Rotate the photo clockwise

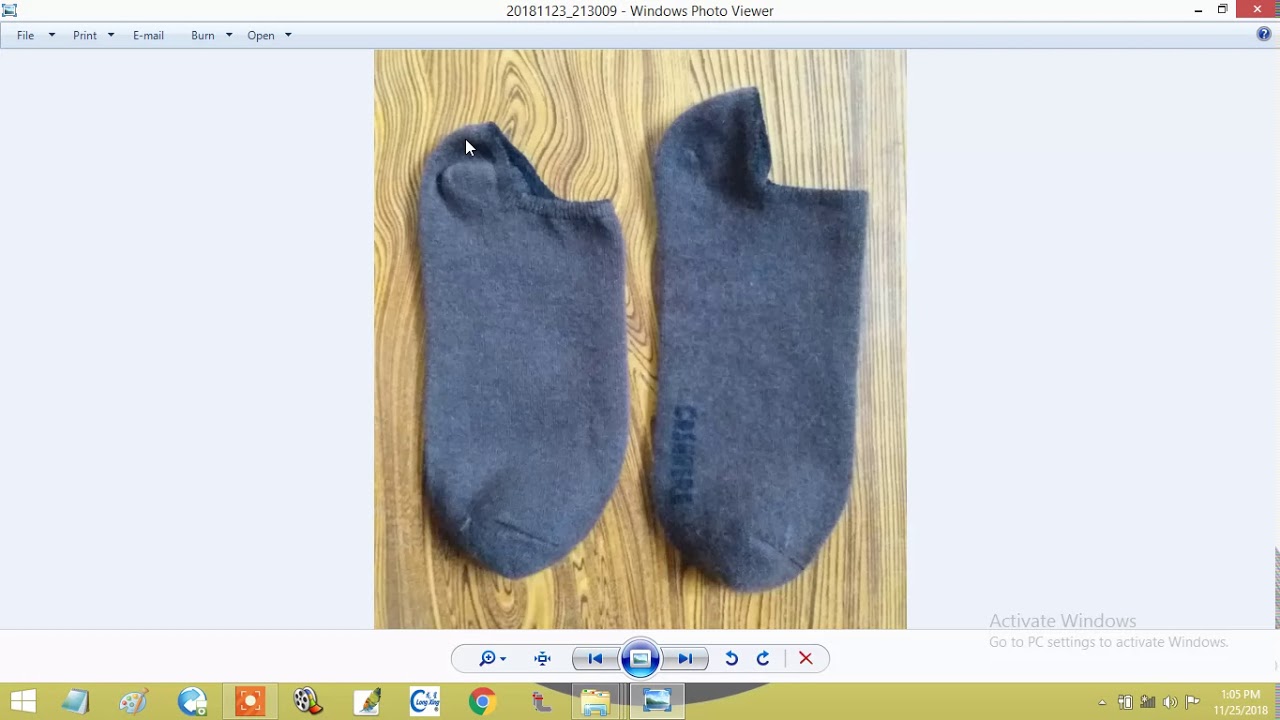click(x=763, y=658)
